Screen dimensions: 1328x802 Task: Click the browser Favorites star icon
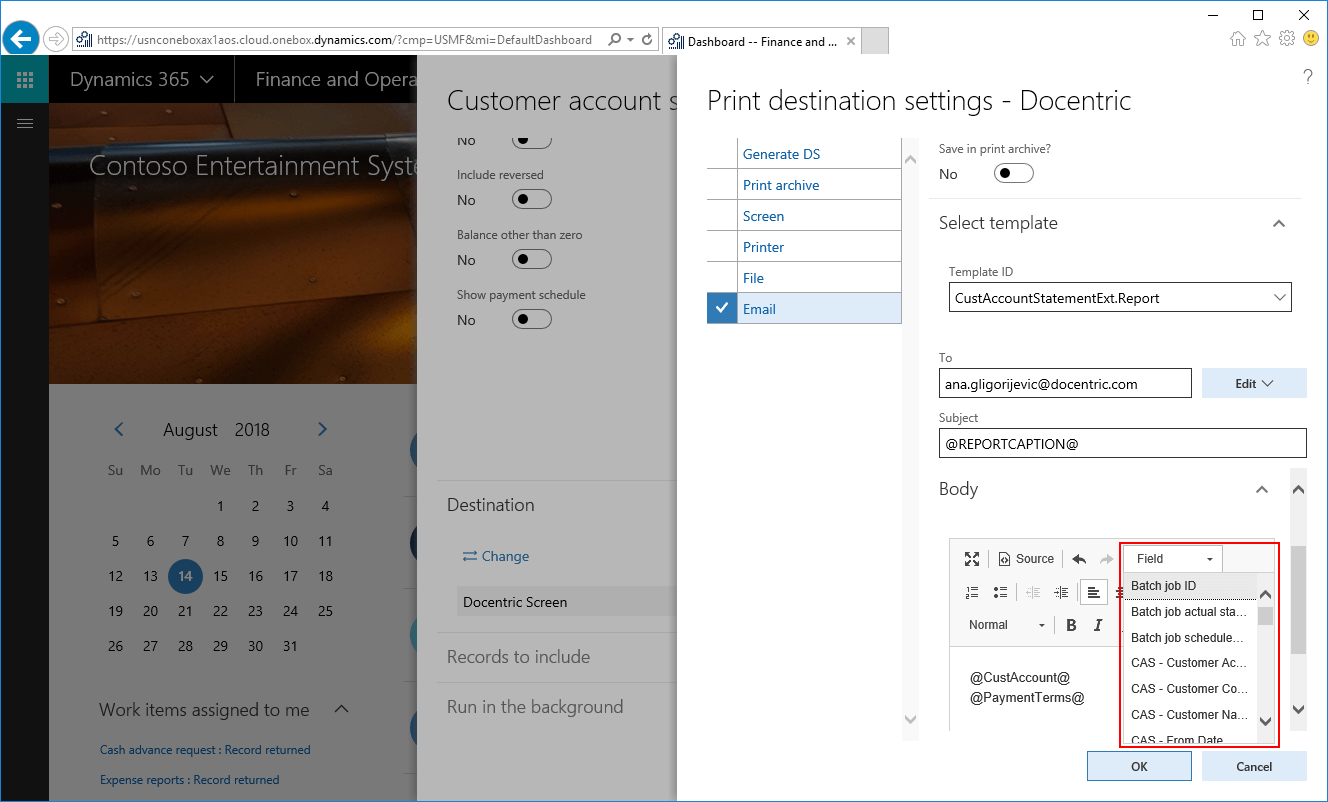point(1262,39)
